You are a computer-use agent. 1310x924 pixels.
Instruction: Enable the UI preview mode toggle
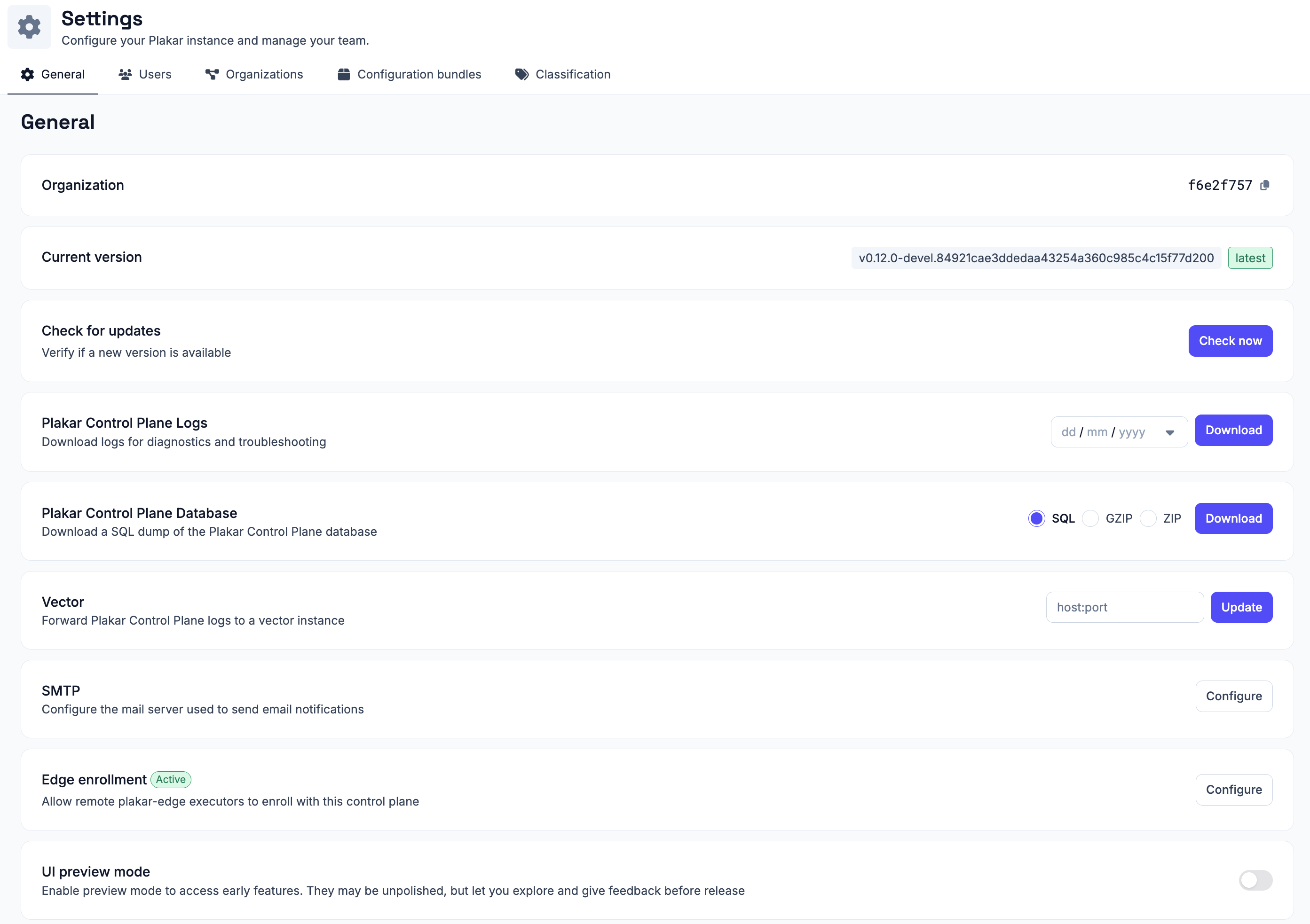click(x=1255, y=880)
